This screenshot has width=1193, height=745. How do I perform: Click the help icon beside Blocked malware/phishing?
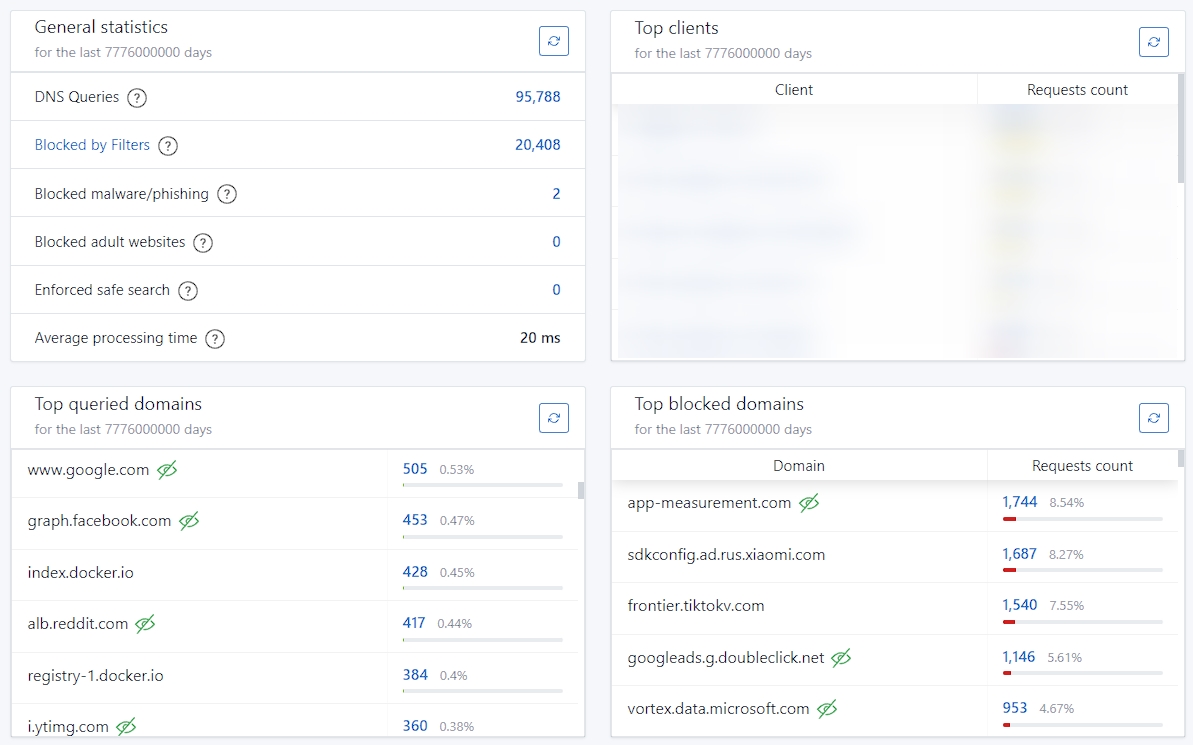coord(226,194)
